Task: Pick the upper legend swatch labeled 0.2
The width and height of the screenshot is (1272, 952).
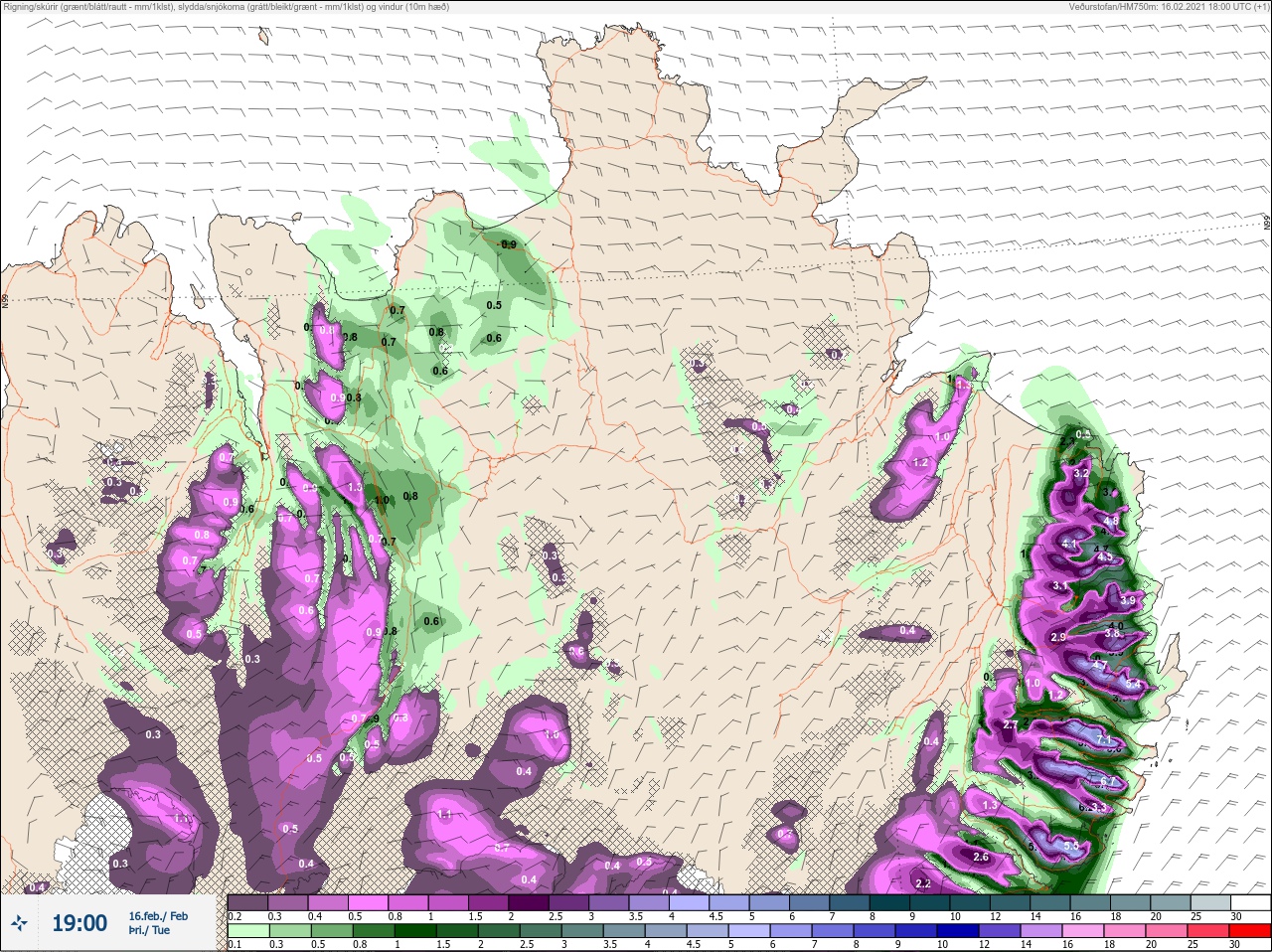Action: [x=247, y=902]
